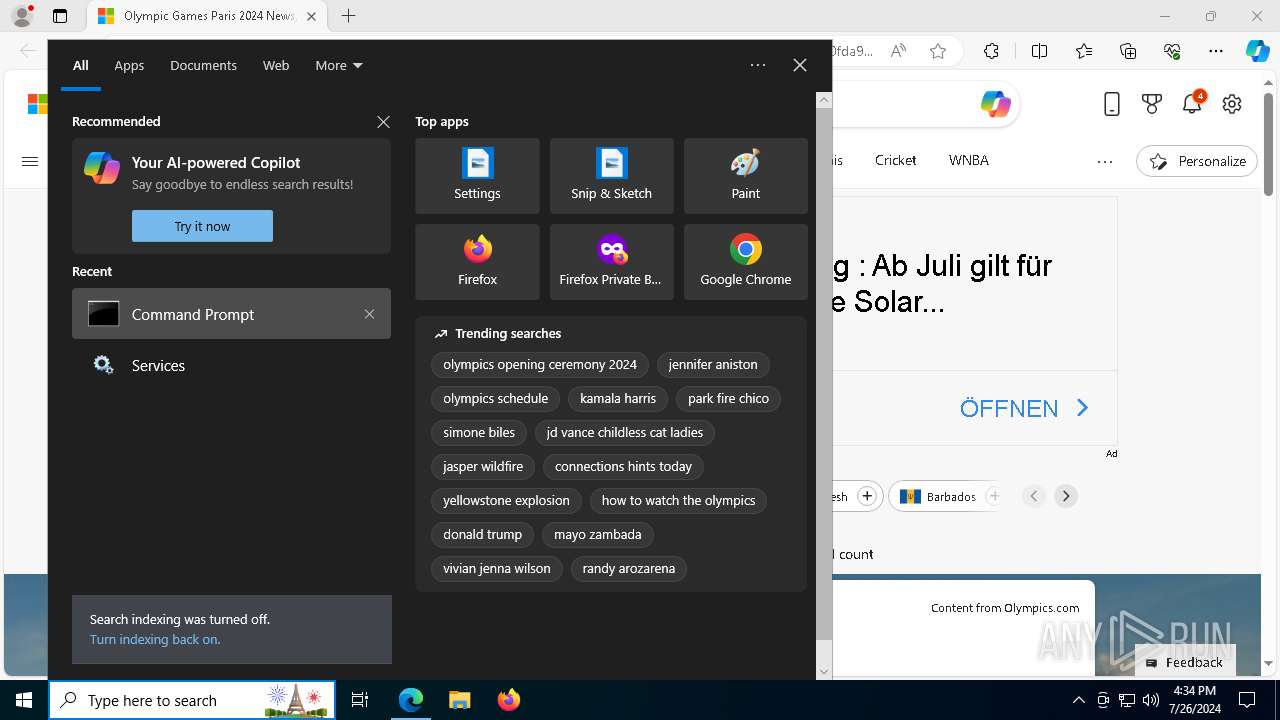This screenshot has height=720, width=1280.
Task: Open Windows Start menu
Action: (24, 700)
